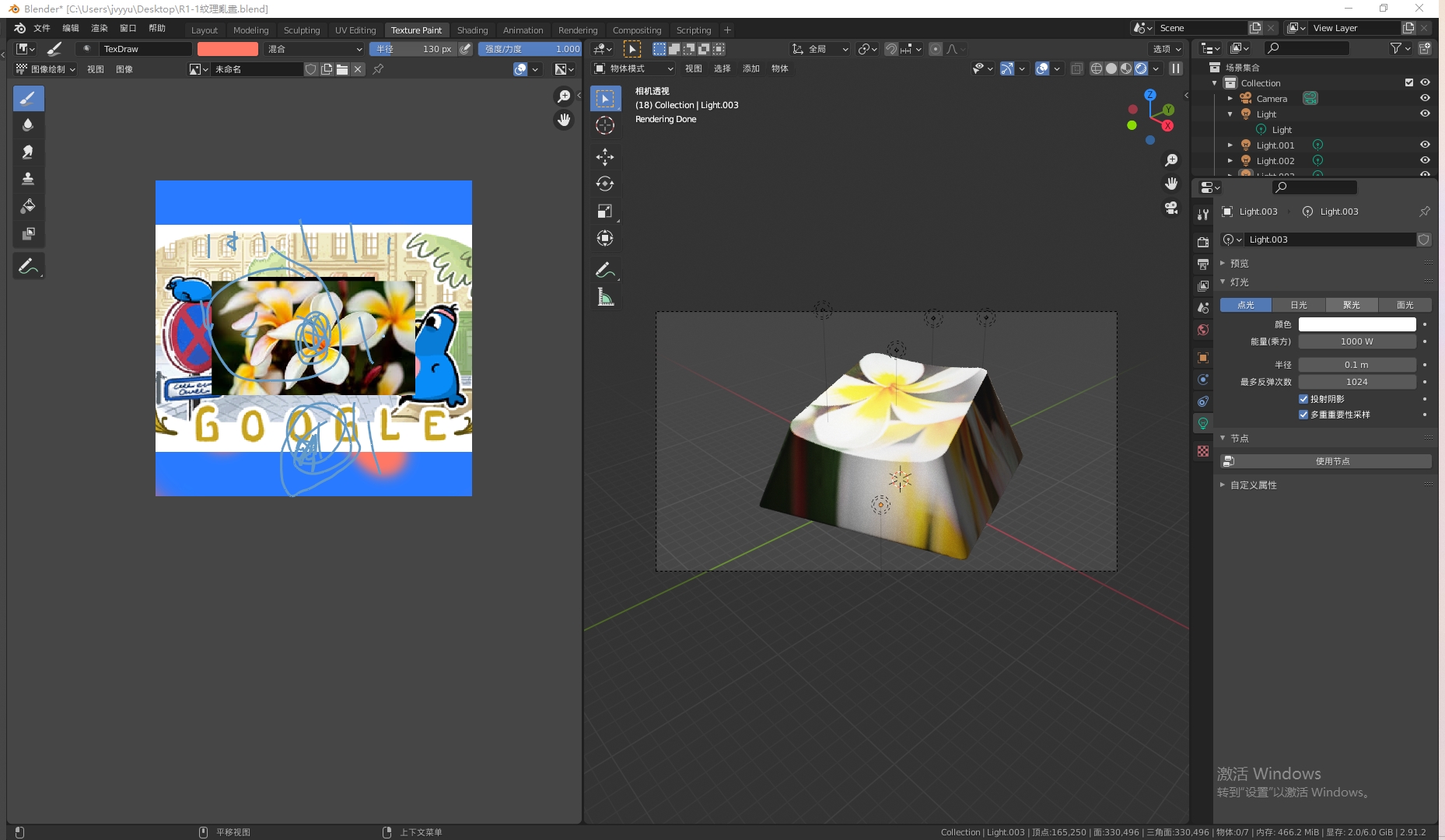This screenshot has height=840, width=1445.
Task: Open the 文件 menu
Action: pos(42,28)
